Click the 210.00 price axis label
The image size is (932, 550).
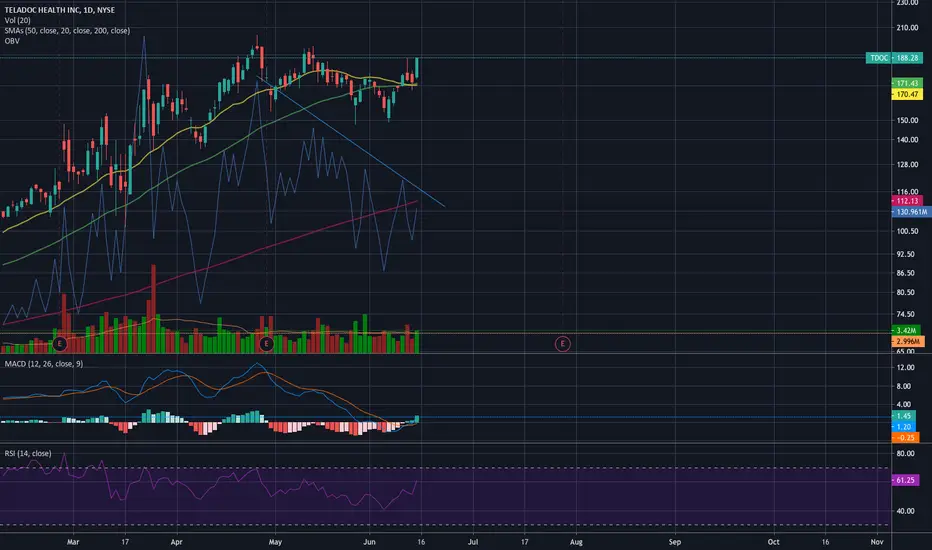click(x=908, y=27)
